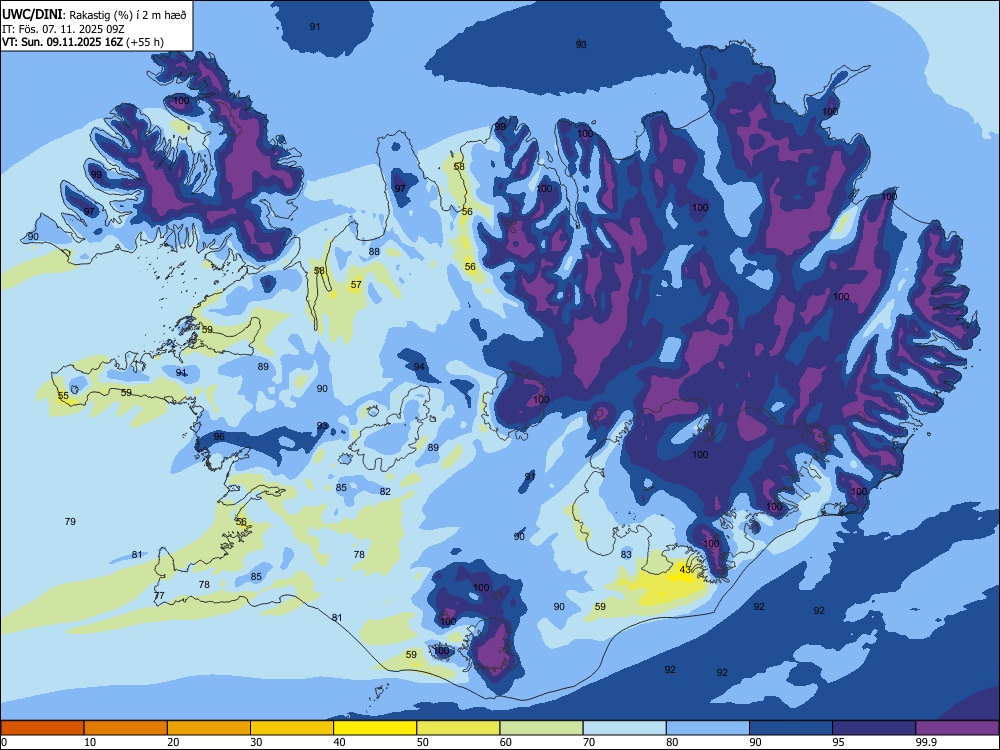Click the UWC/DINI title text

coord(33,15)
